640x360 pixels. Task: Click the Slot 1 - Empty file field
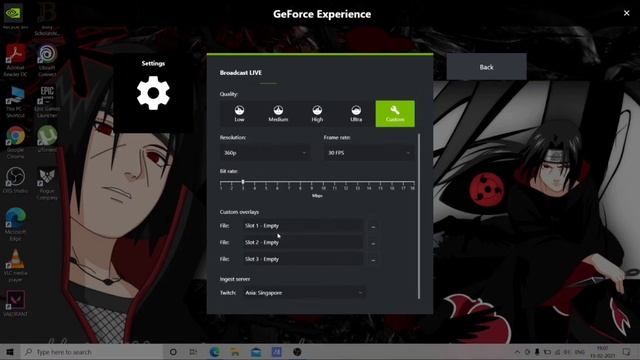[302, 226]
